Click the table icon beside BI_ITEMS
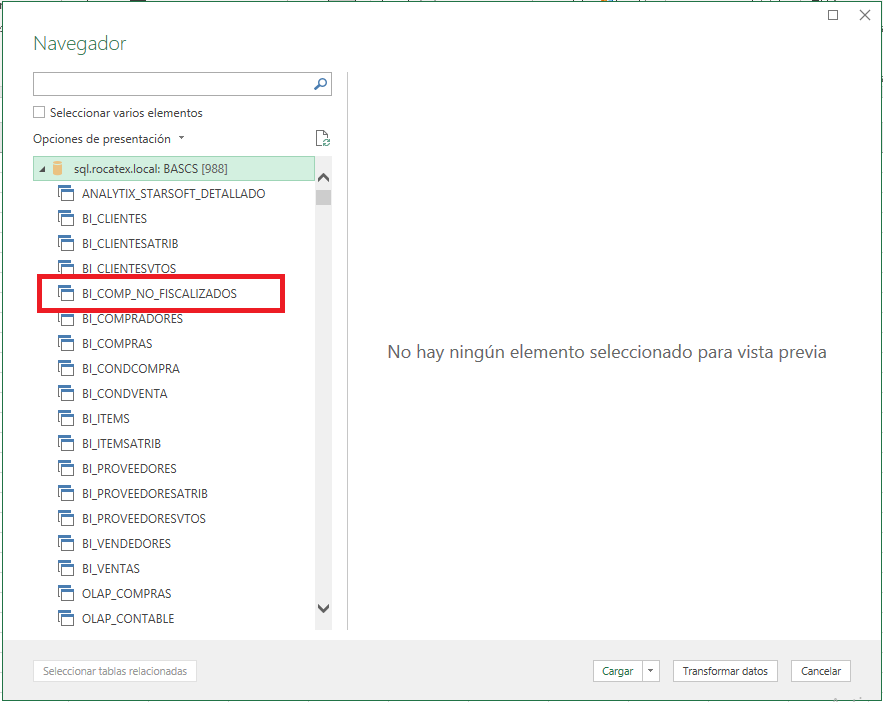883x702 pixels. 67,418
